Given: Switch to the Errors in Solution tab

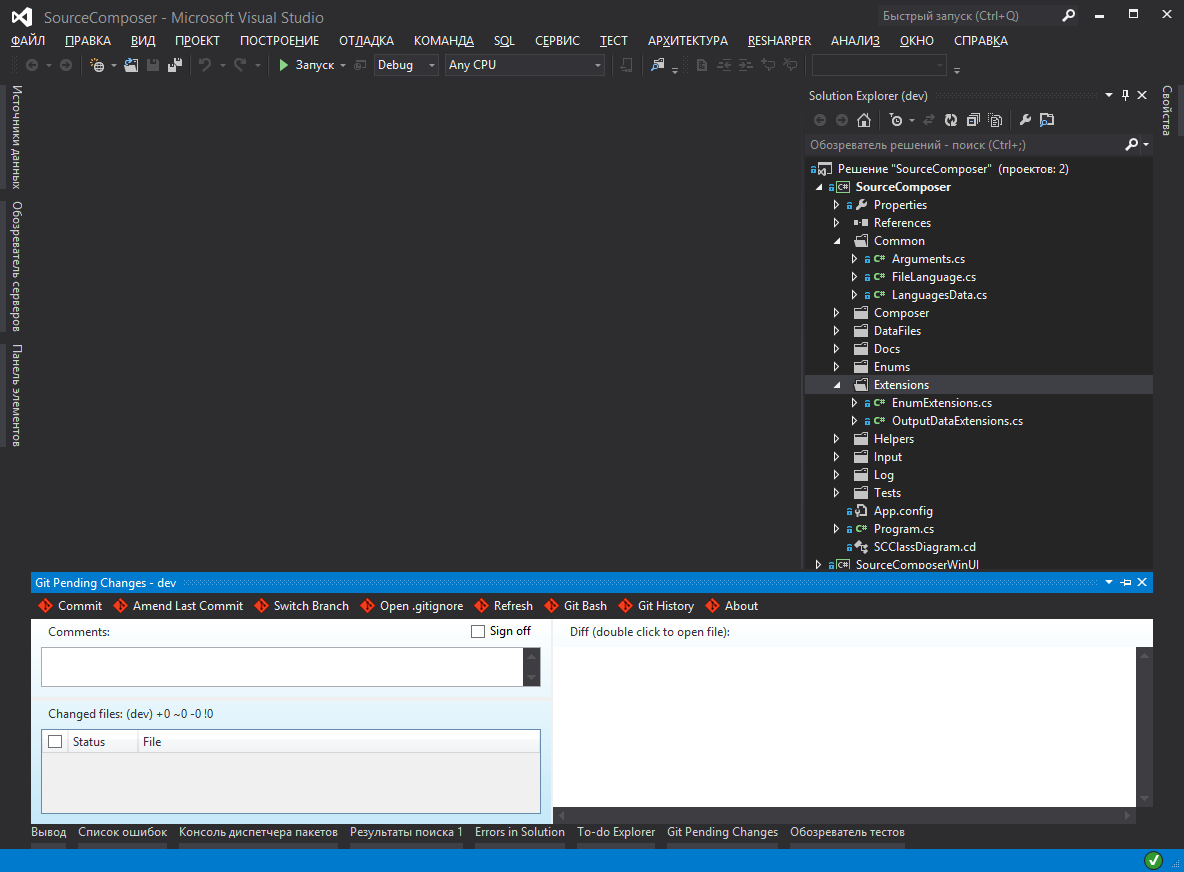Looking at the screenshot, I should click(519, 832).
